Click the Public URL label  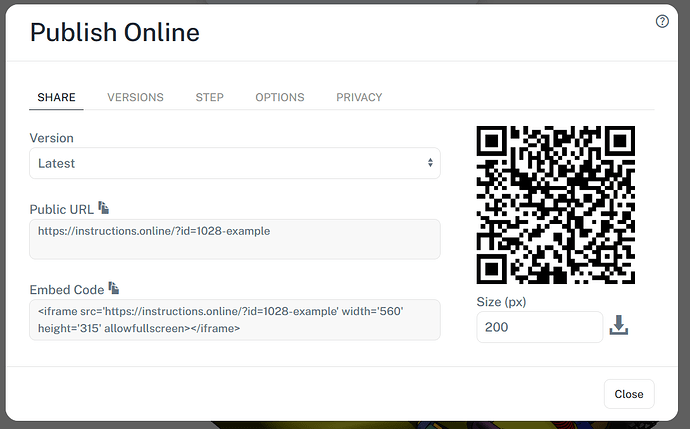coord(62,209)
